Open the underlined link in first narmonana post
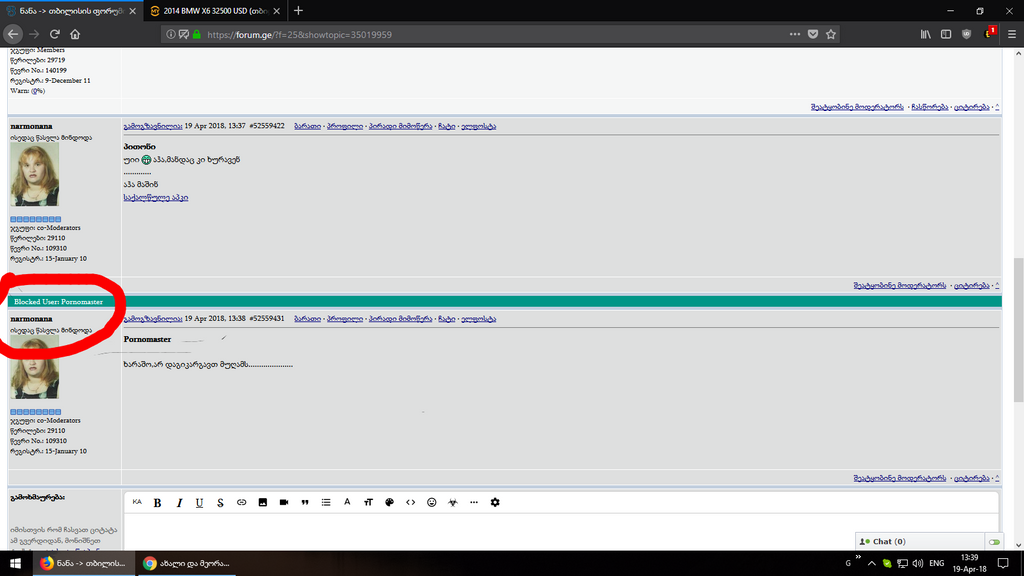1024x576 pixels. tap(155, 197)
